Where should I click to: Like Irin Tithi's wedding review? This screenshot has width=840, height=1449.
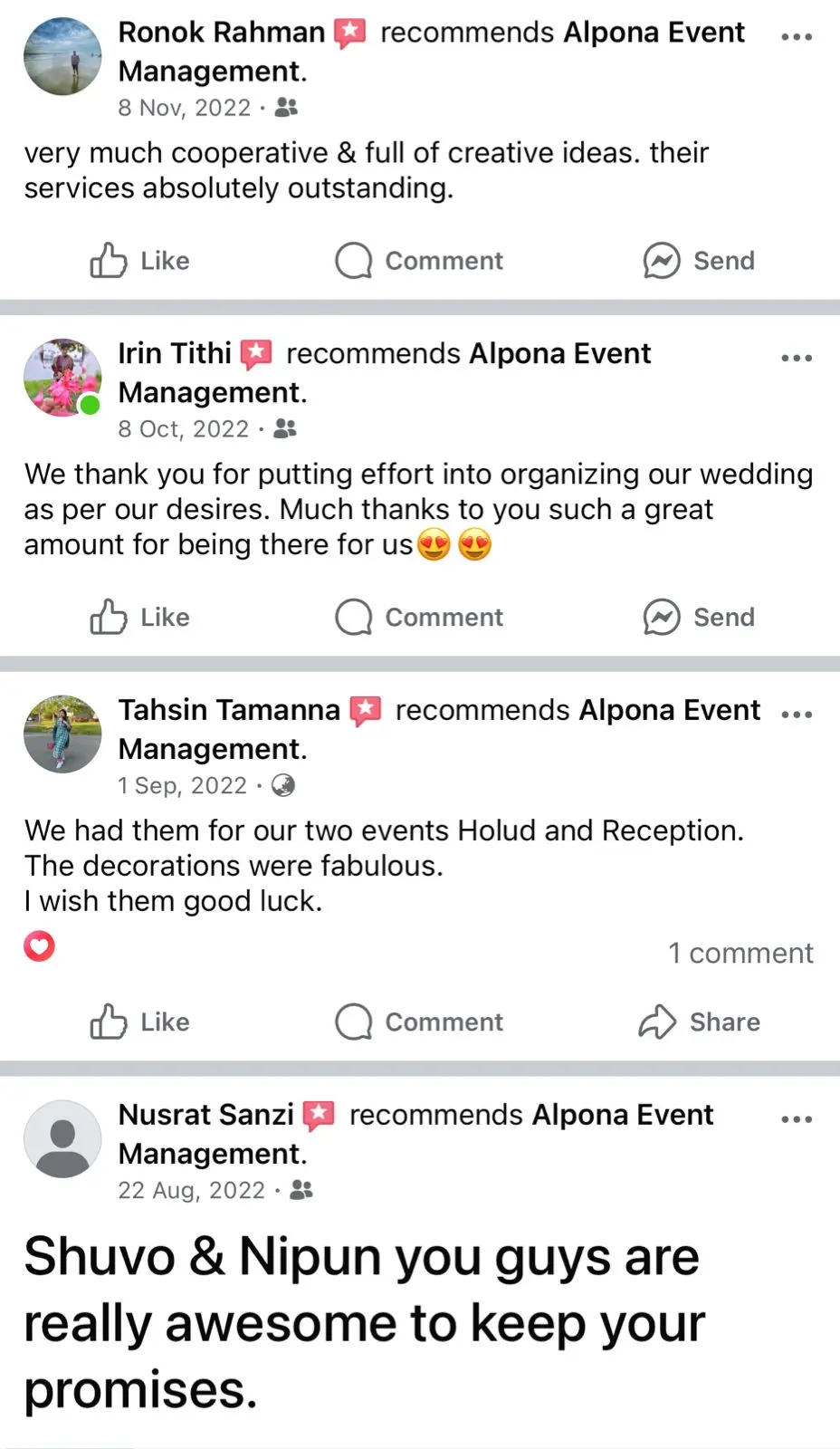coord(139,618)
